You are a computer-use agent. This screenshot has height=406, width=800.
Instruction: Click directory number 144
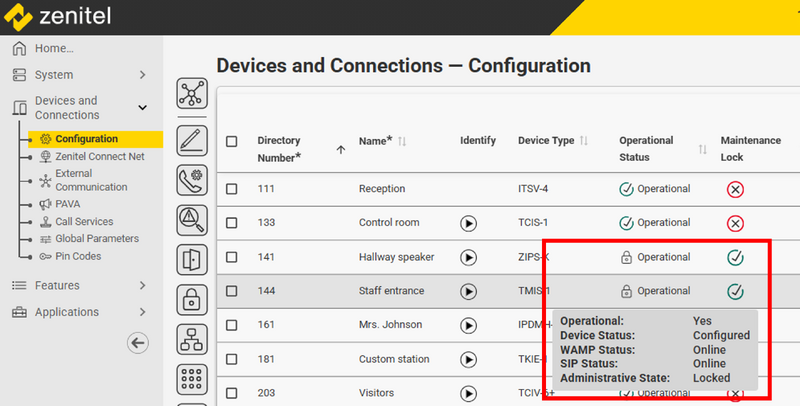266,291
